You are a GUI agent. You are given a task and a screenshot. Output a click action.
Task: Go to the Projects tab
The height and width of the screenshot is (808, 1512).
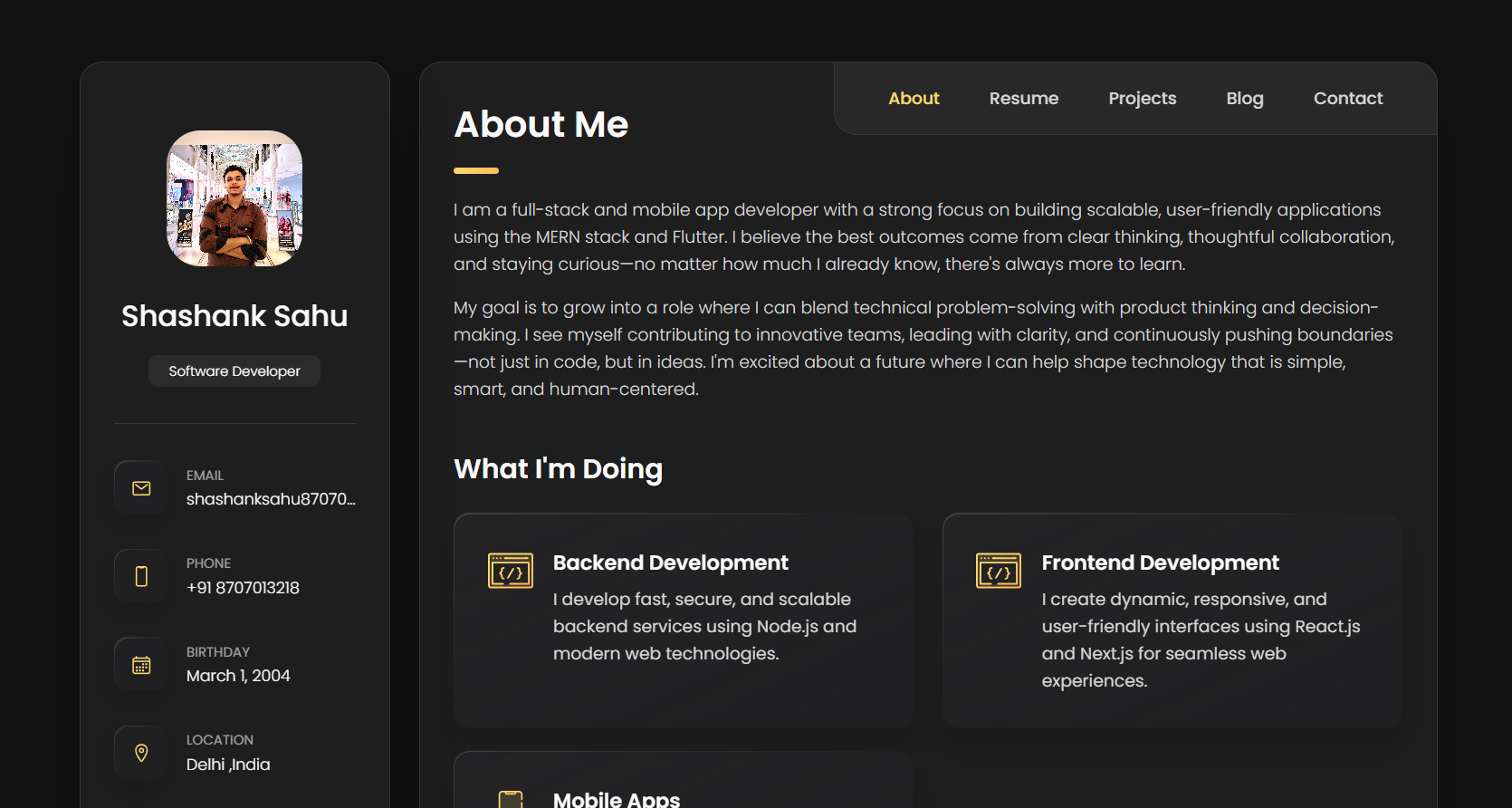(1142, 98)
